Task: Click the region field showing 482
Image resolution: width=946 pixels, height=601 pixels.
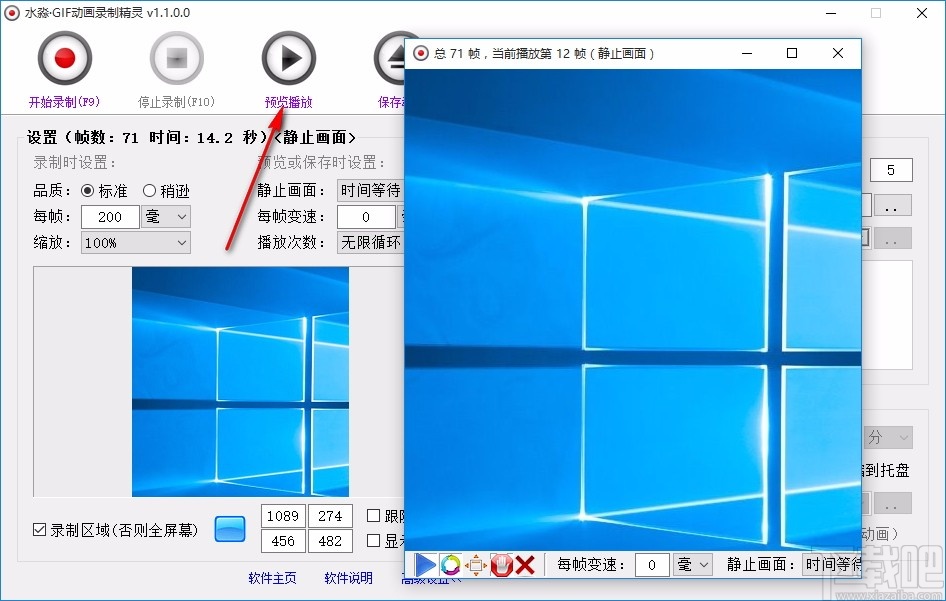Action: pyautogui.click(x=330, y=541)
